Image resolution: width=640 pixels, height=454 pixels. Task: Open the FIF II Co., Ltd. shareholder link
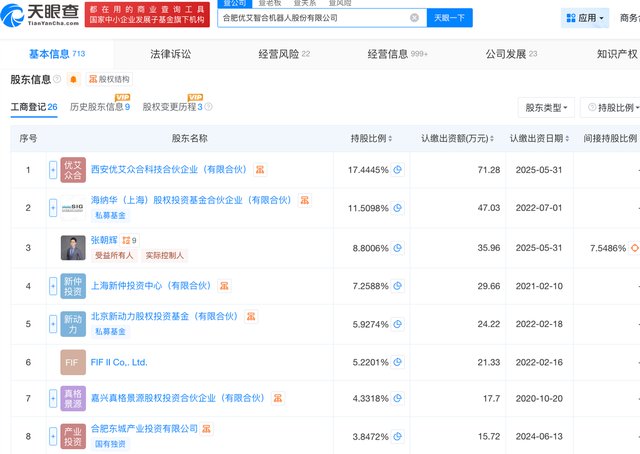[119, 362]
